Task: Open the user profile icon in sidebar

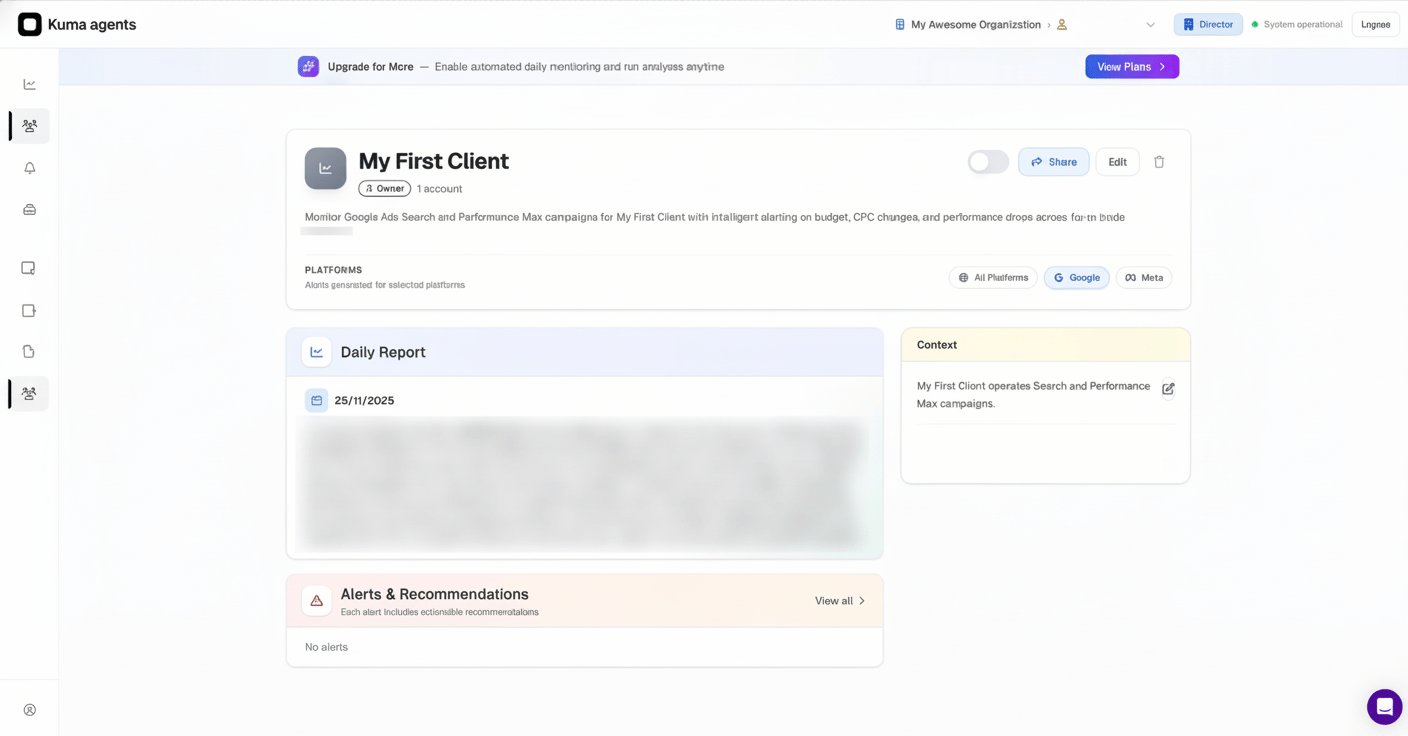Action: 30,710
